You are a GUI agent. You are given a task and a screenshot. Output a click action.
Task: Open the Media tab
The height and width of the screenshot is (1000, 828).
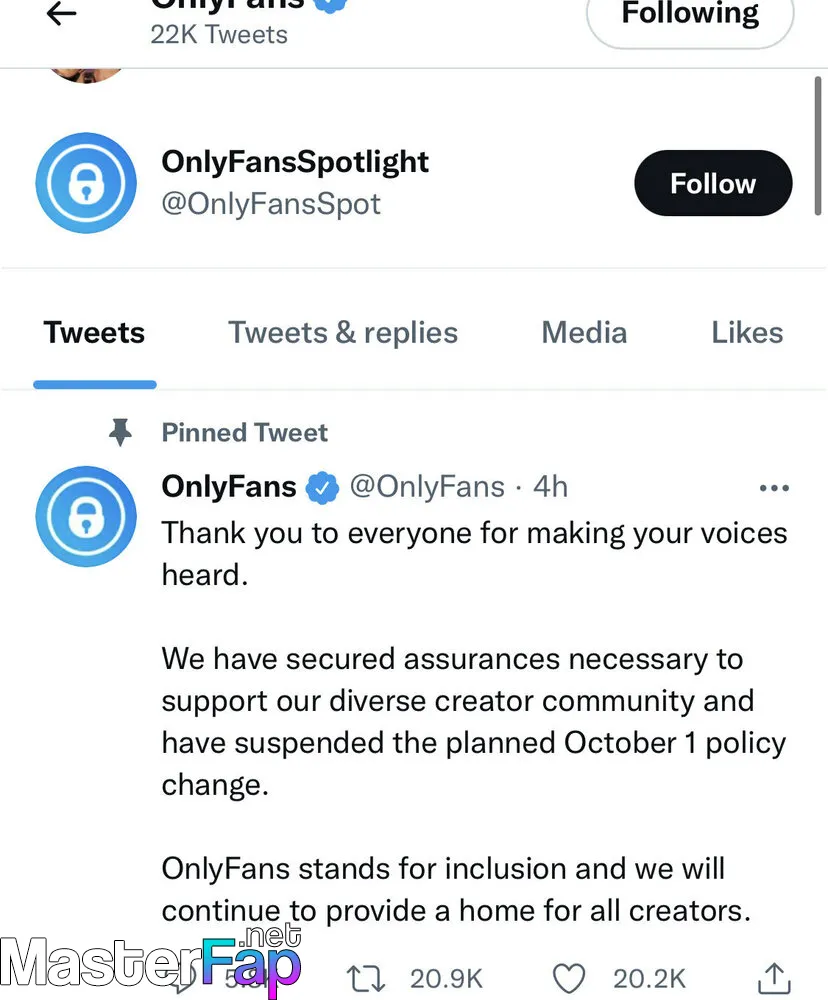tap(584, 333)
